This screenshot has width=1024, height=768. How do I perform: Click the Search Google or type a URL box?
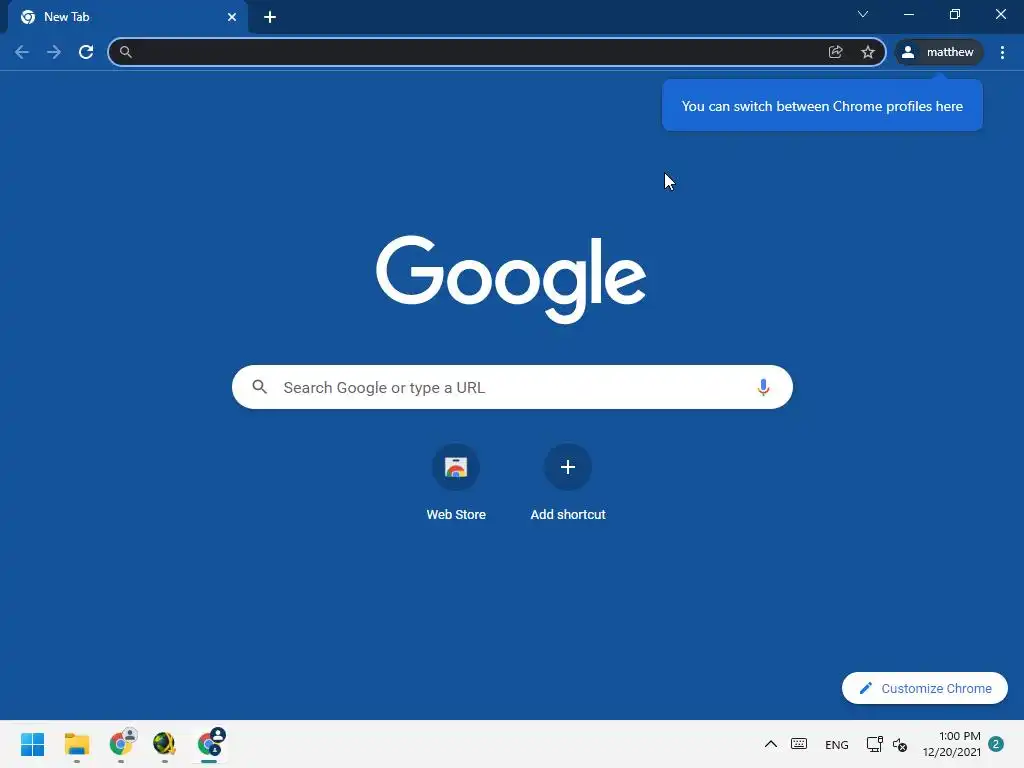point(512,387)
